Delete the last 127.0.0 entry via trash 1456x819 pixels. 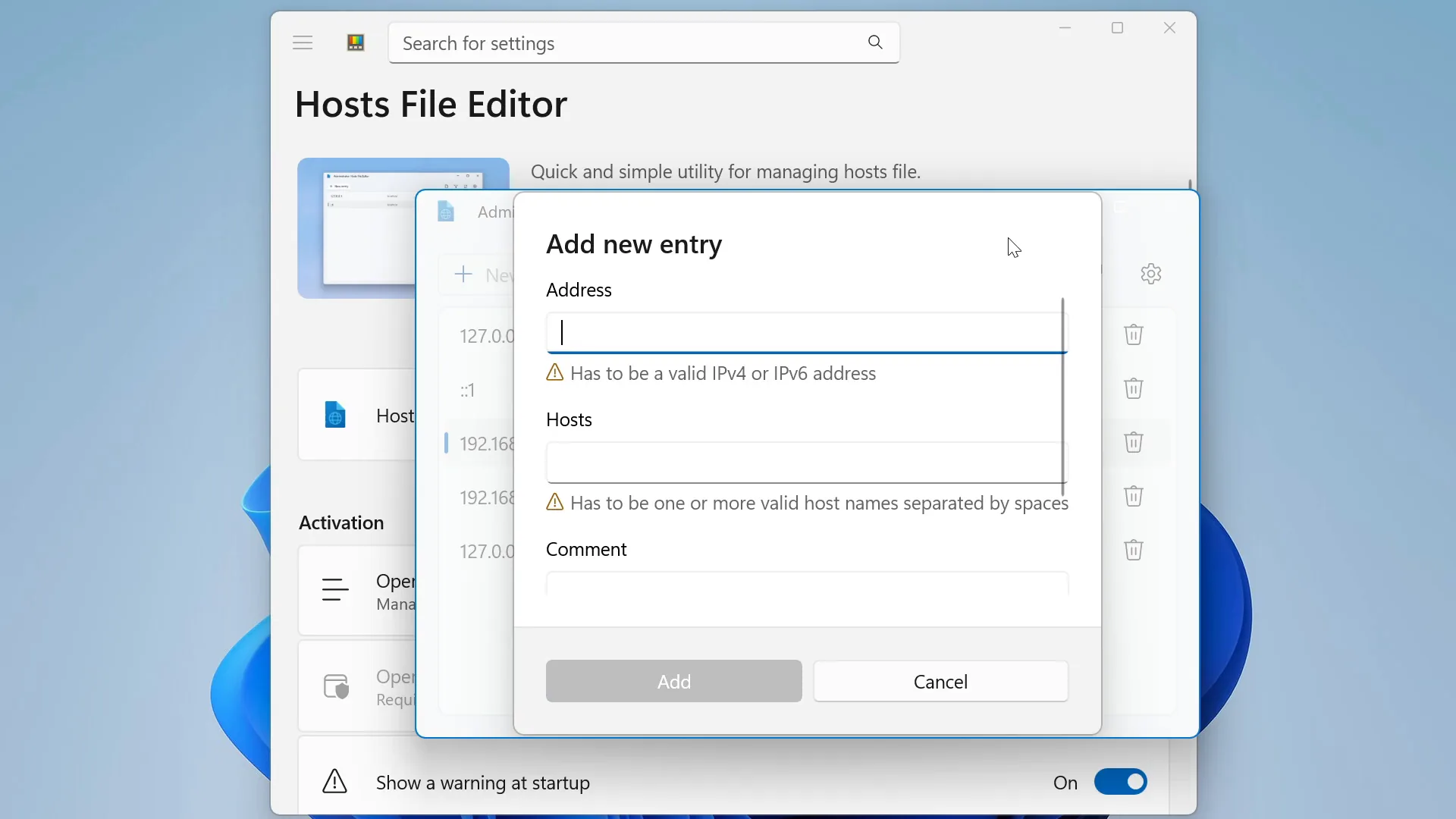[x=1134, y=550]
